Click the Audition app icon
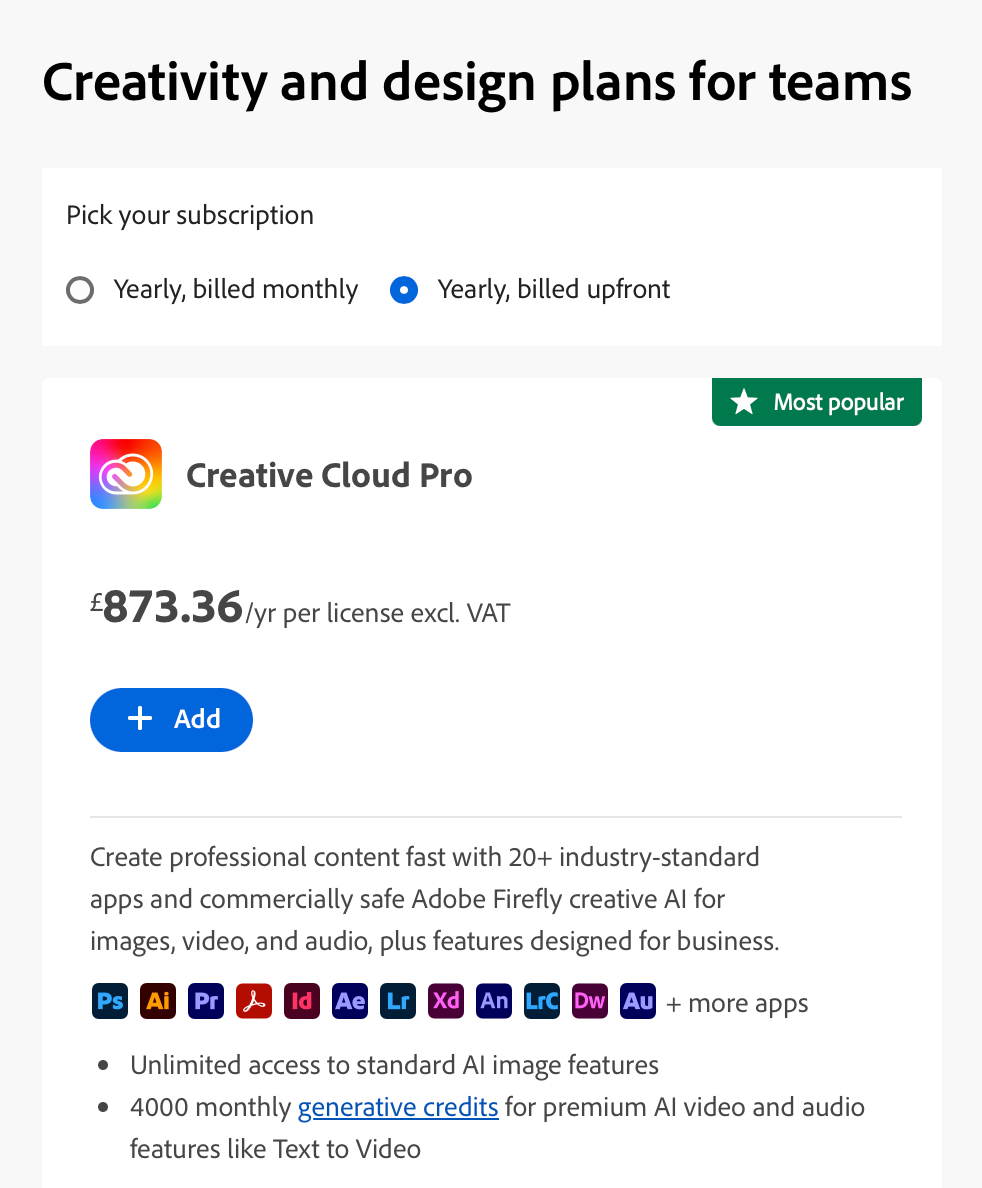This screenshot has height=1188, width=982. point(638,1002)
